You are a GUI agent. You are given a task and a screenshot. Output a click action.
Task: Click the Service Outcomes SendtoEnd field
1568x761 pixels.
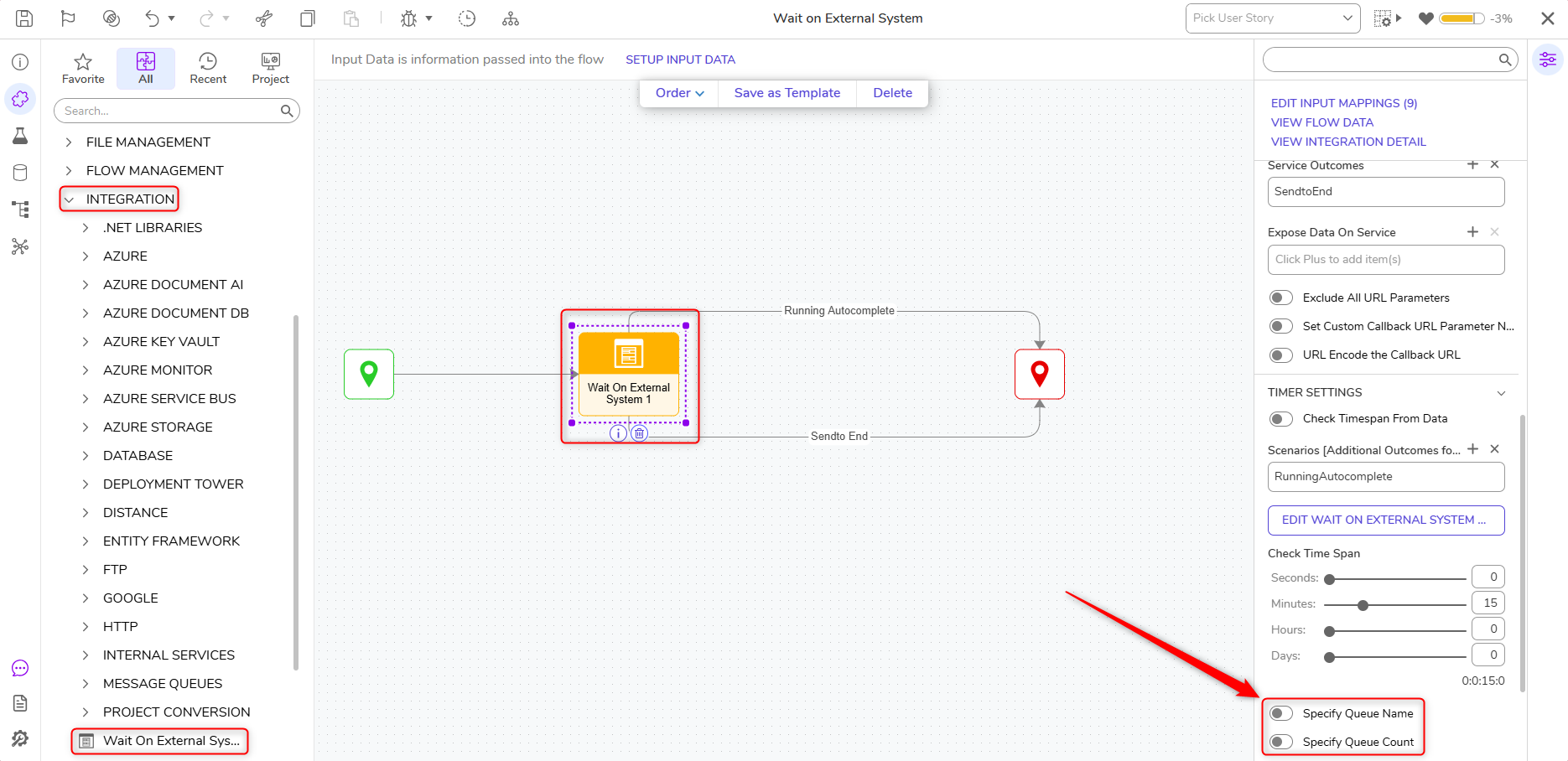pyautogui.click(x=1386, y=192)
